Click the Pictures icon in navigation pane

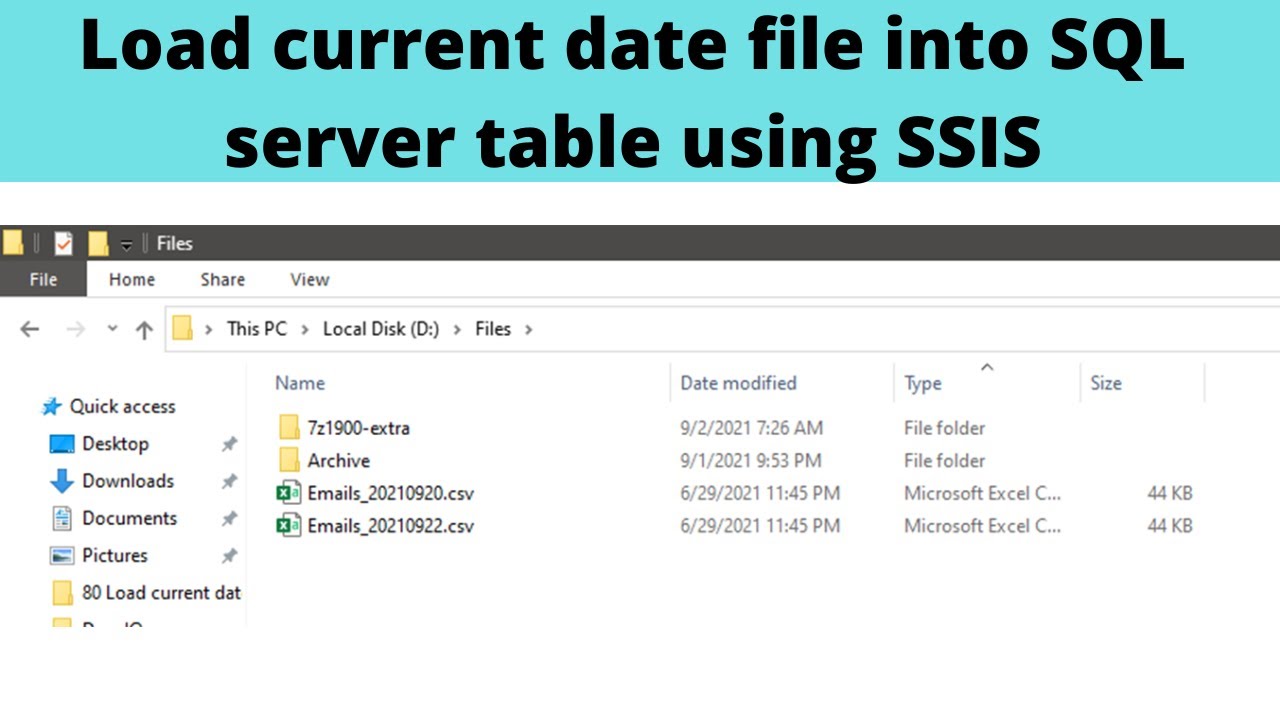tap(62, 555)
